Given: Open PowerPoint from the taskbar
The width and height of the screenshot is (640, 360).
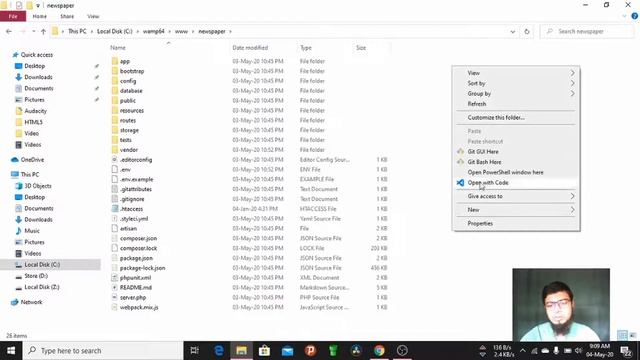Looking at the screenshot, I should point(310,351).
